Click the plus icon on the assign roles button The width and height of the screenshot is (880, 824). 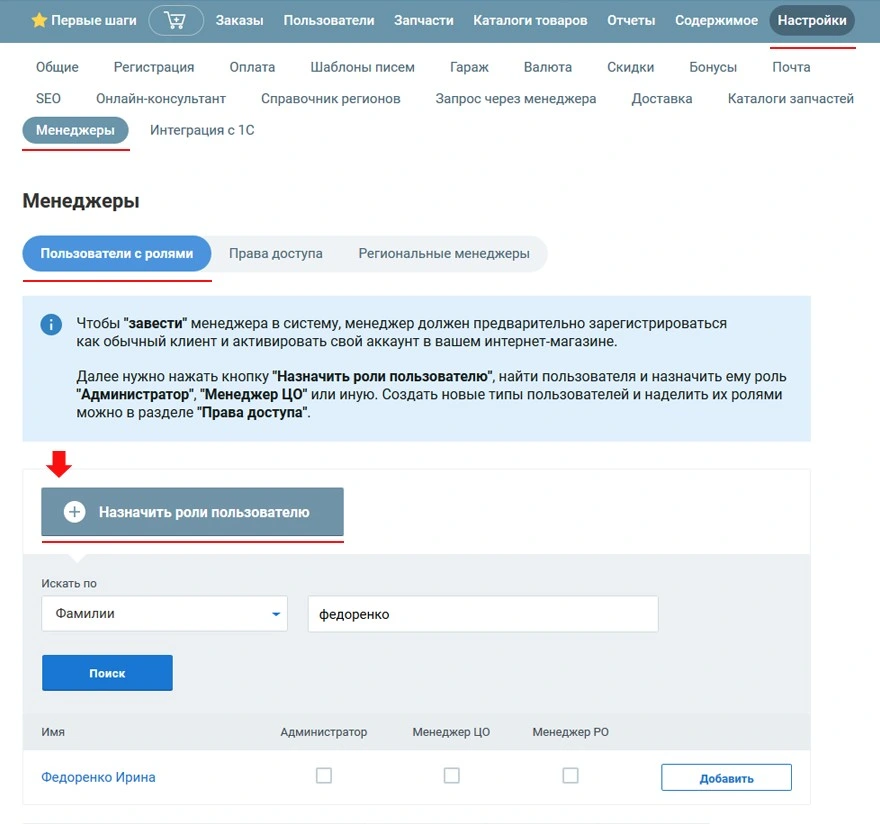coord(74,512)
